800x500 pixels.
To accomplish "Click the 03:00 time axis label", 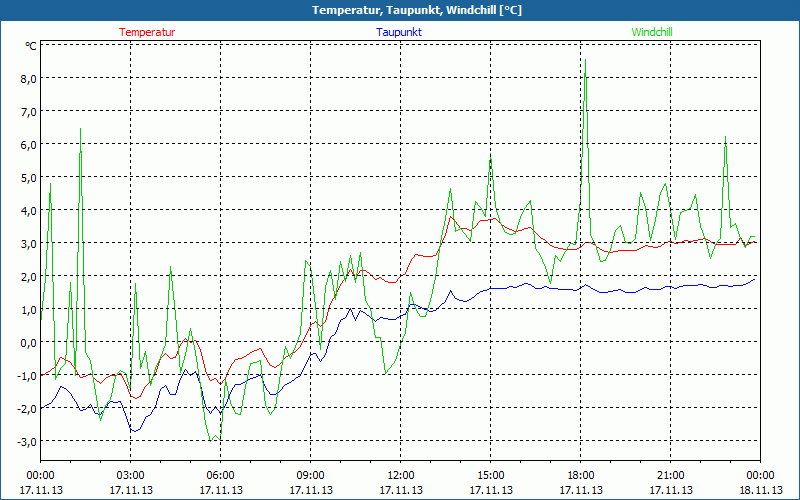I will (x=131, y=476).
